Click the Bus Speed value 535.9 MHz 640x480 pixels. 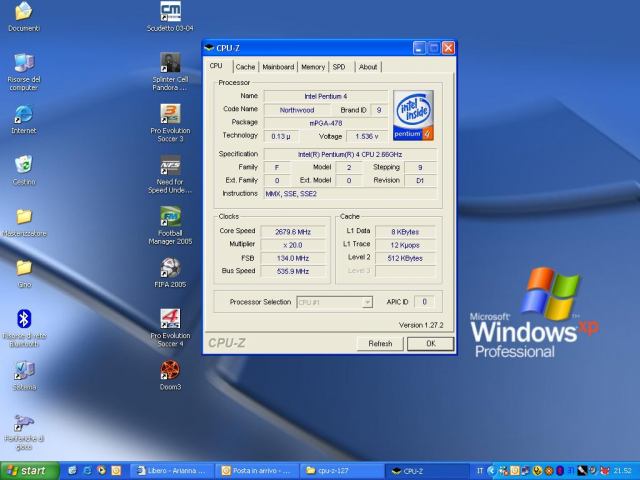click(x=293, y=271)
